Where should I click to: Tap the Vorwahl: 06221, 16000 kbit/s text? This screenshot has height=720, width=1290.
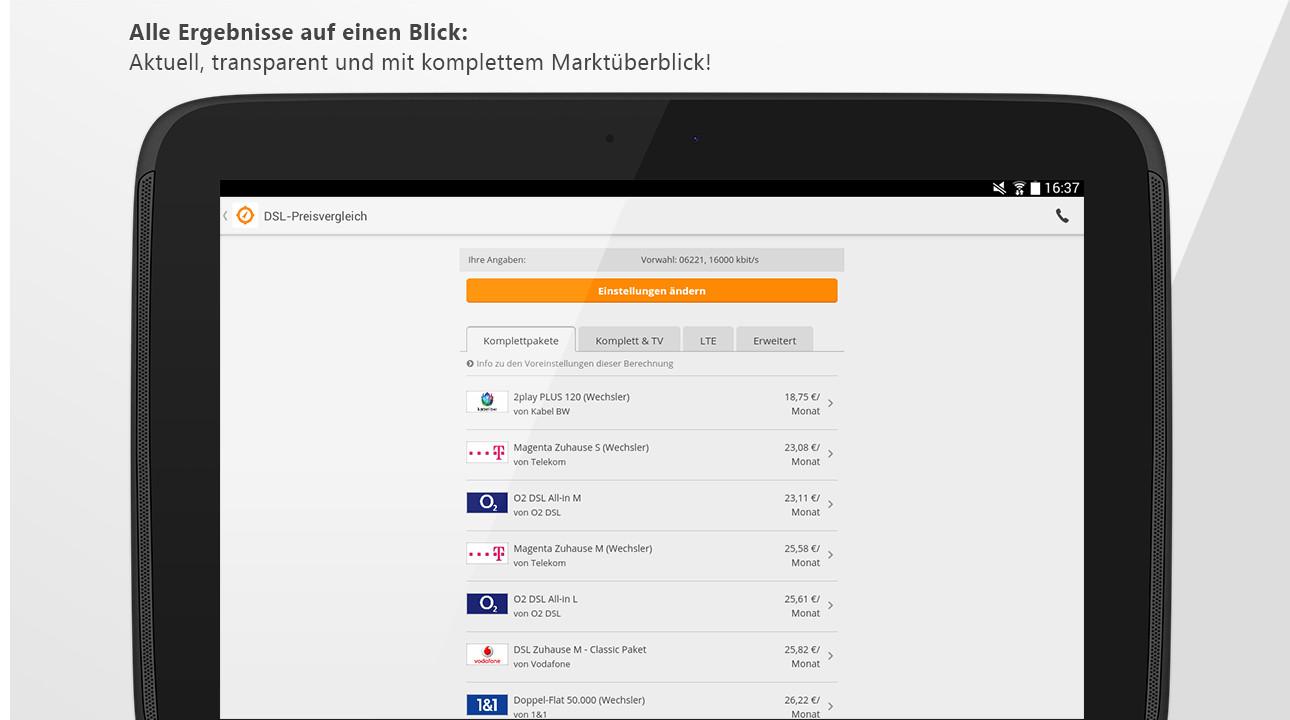click(700, 260)
